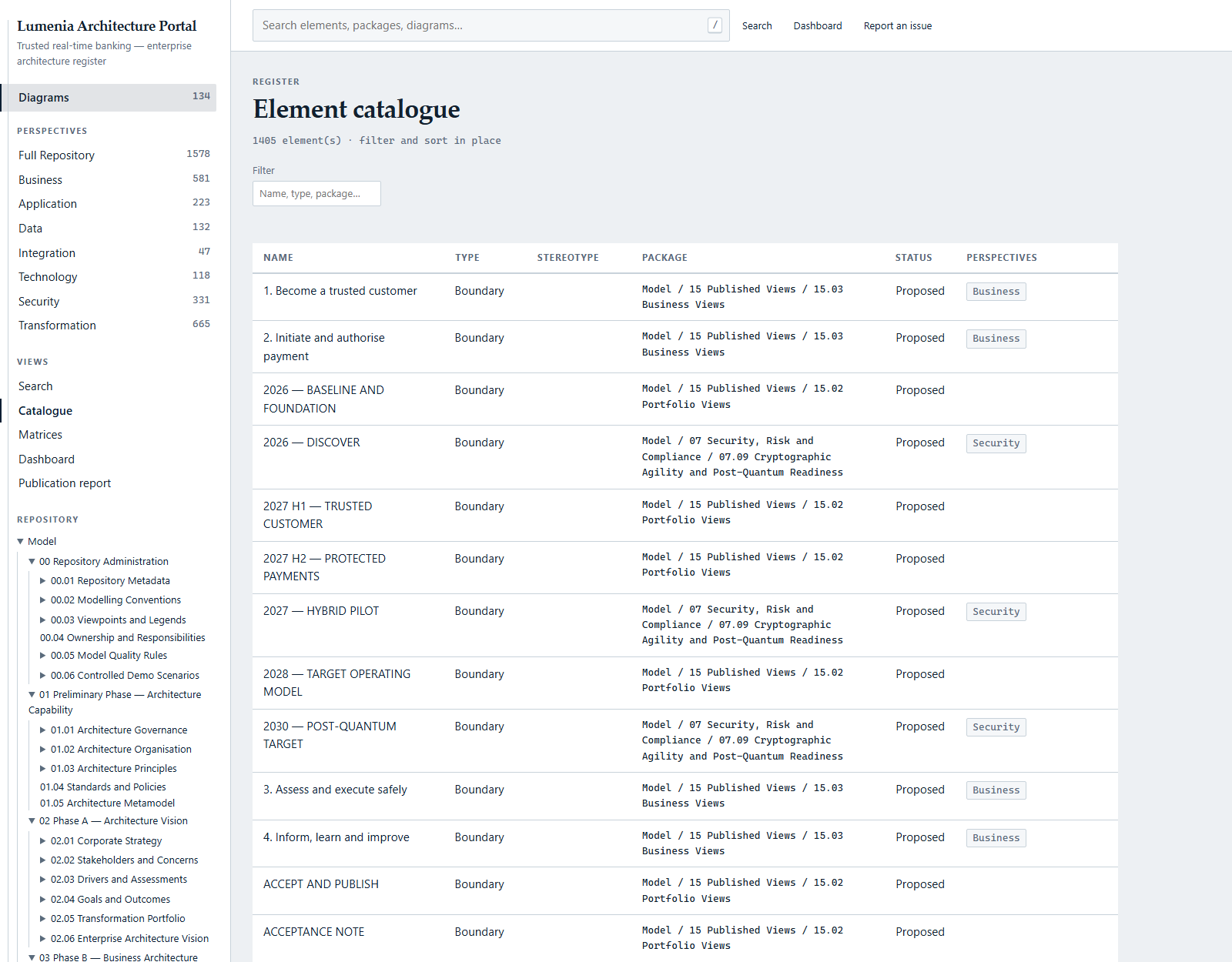
Task: Open 02.06 Enterprise Architecture Vision item
Action: [x=129, y=939]
